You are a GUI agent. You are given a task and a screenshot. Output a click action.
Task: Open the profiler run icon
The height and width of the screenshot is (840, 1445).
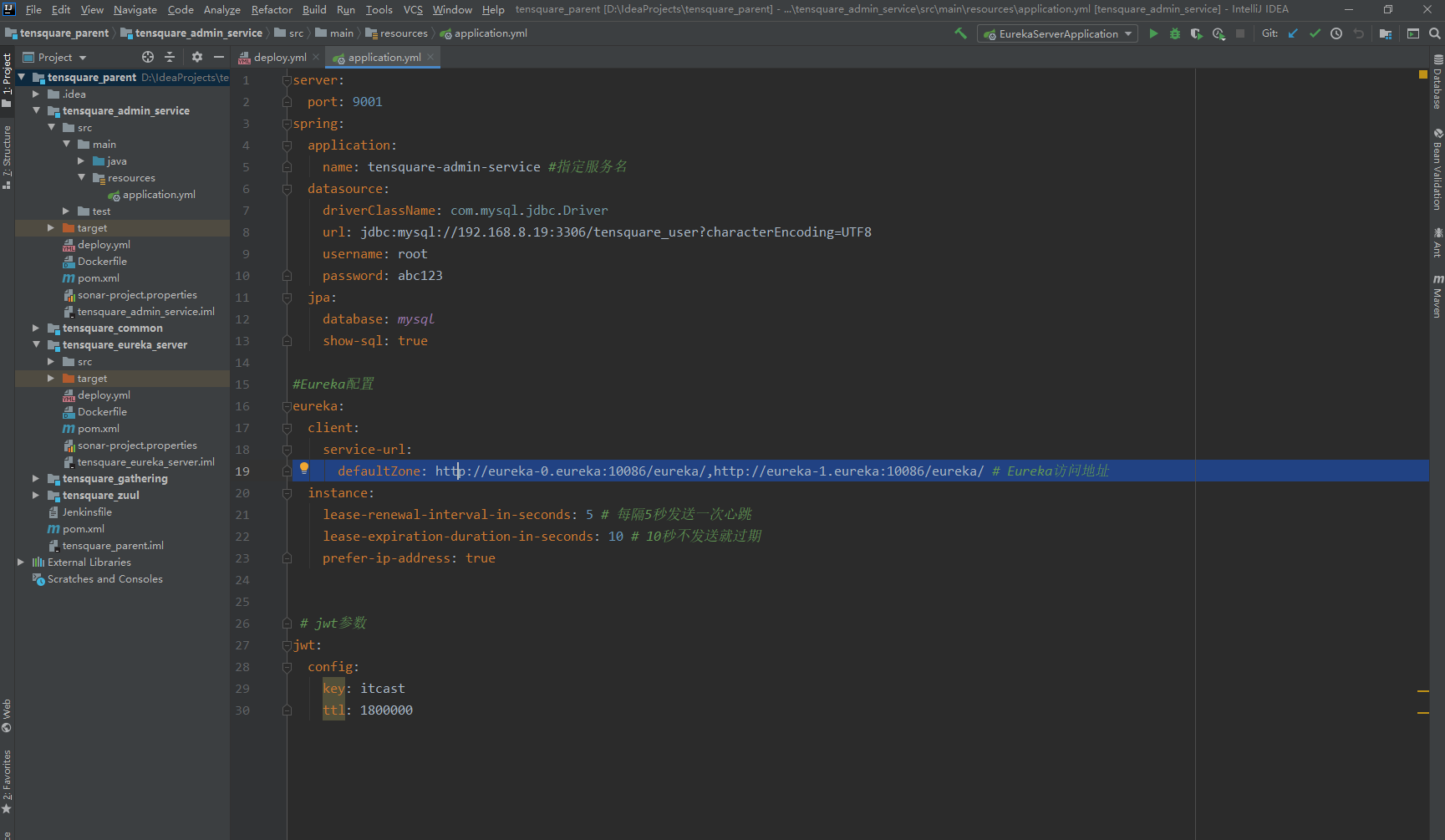click(x=1219, y=33)
